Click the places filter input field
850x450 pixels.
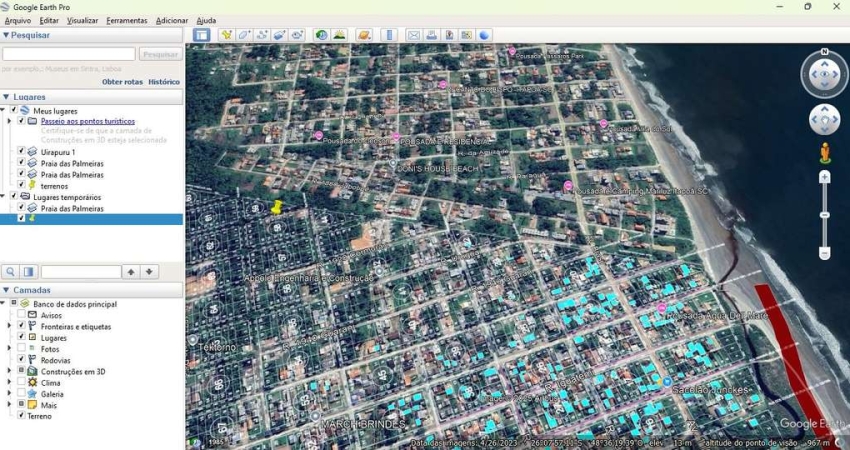(81, 272)
